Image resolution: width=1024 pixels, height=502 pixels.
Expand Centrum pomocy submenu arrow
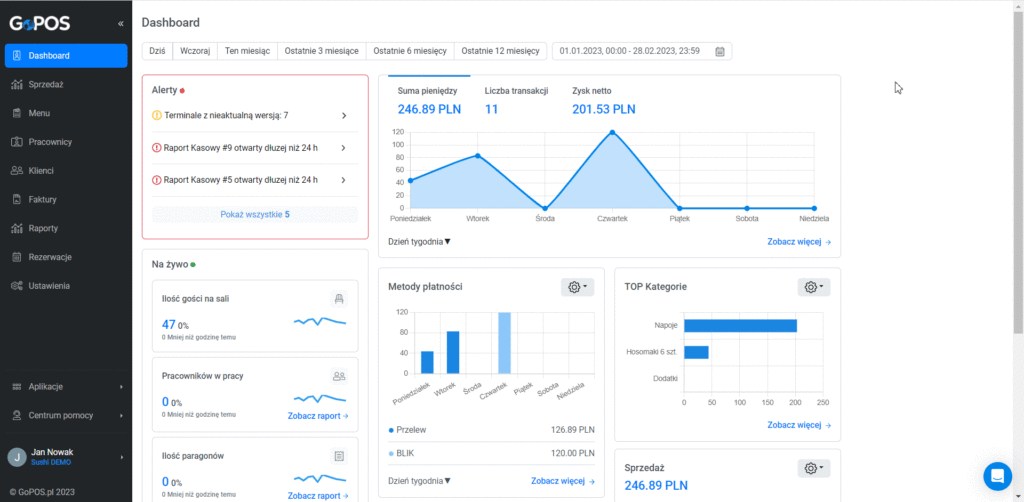click(x=121, y=415)
